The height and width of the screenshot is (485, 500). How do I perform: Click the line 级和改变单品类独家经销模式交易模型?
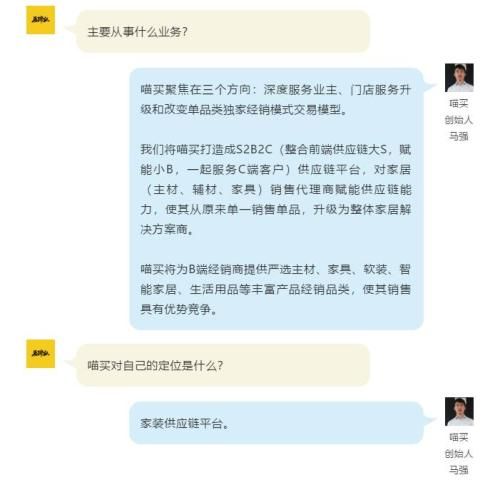click(244, 109)
